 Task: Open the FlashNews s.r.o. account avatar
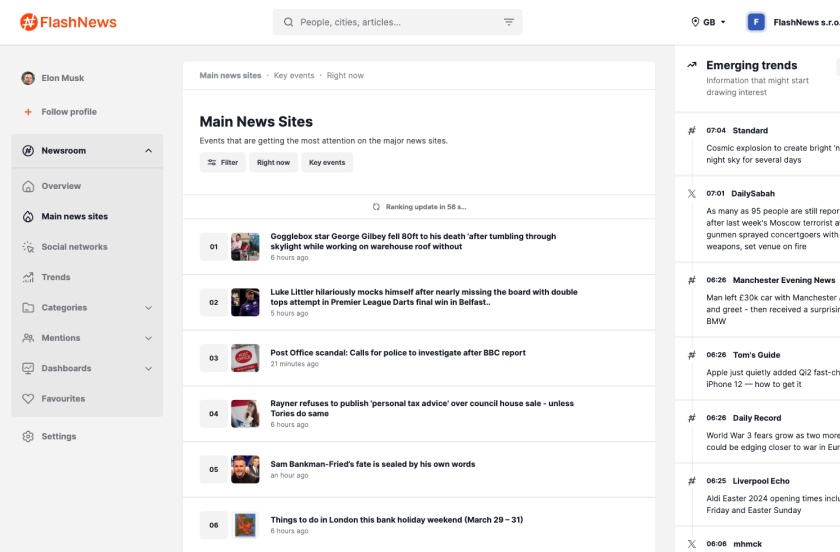point(756,22)
